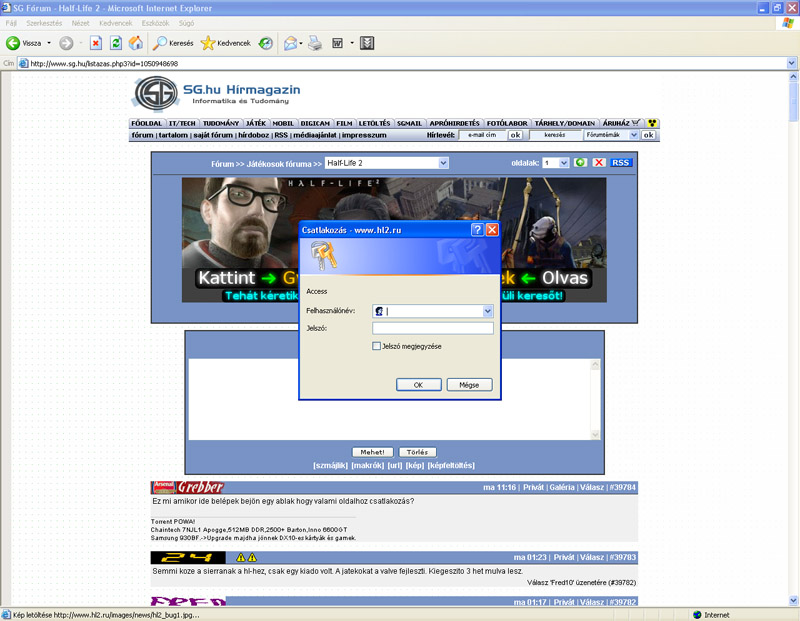This screenshot has height=621, width=800.
Task: Click the blue RSS feed button
Action: click(621, 163)
